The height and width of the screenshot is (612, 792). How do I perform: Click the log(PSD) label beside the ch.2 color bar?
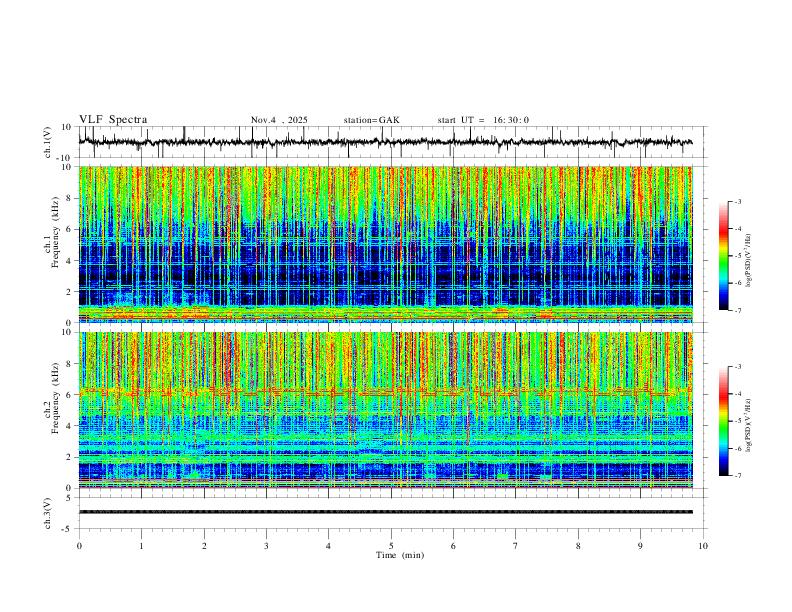coord(749,426)
